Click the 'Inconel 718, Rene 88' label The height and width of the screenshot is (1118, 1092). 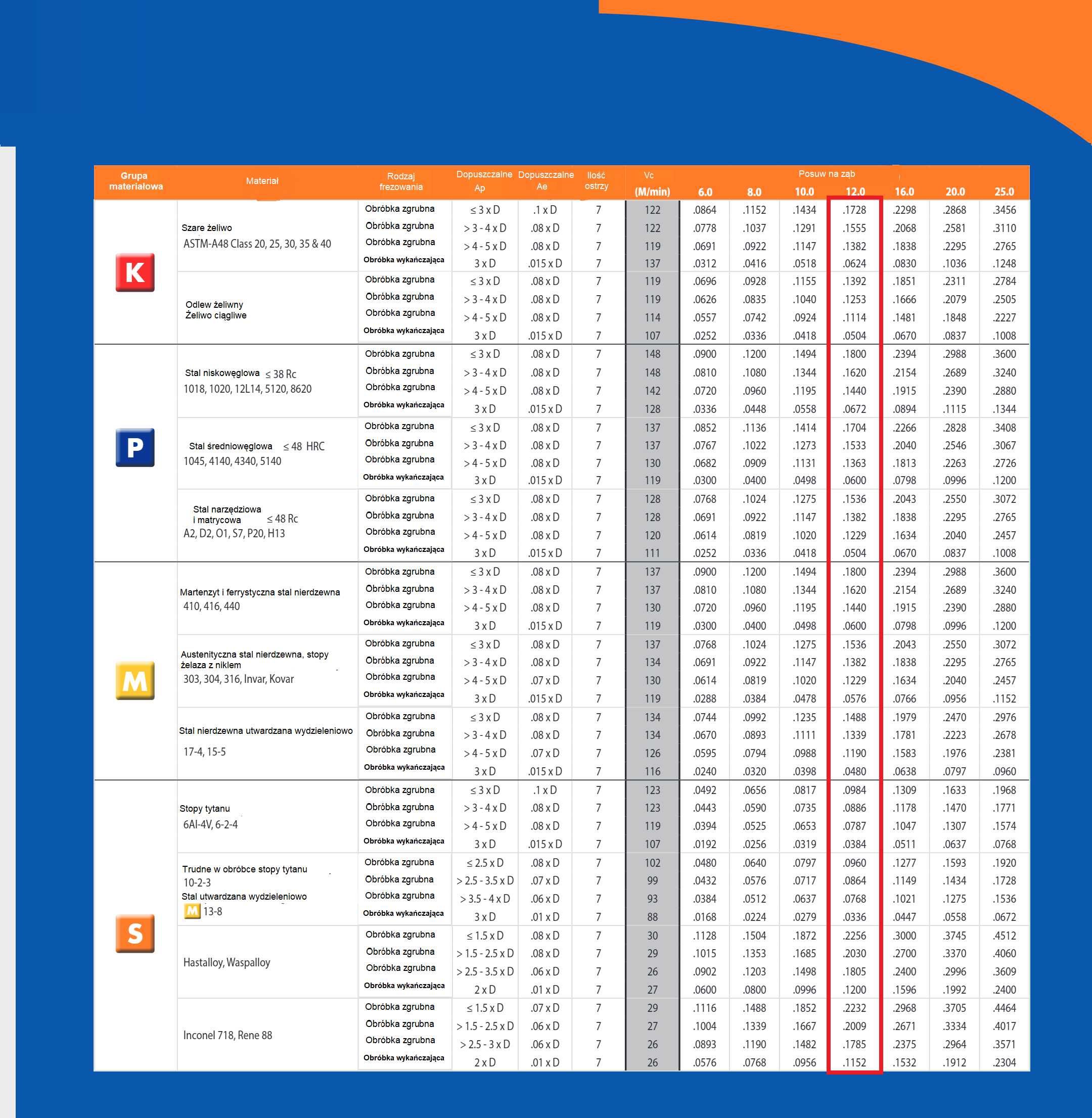coord(227,1035)
